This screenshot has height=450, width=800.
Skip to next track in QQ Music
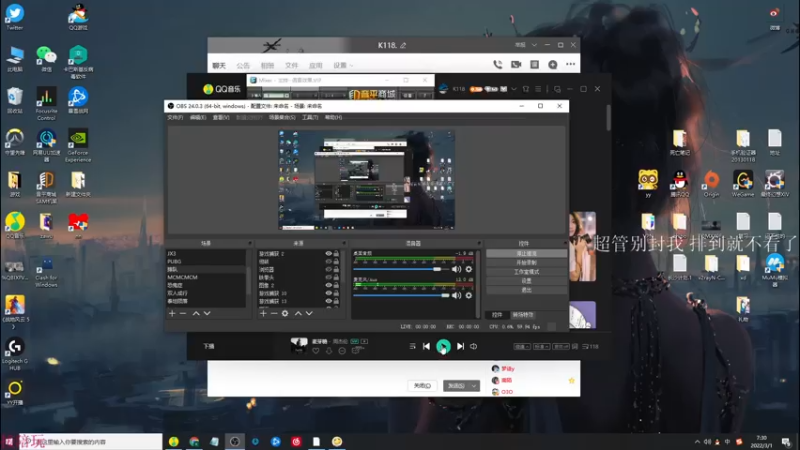[x=460, y=346]
